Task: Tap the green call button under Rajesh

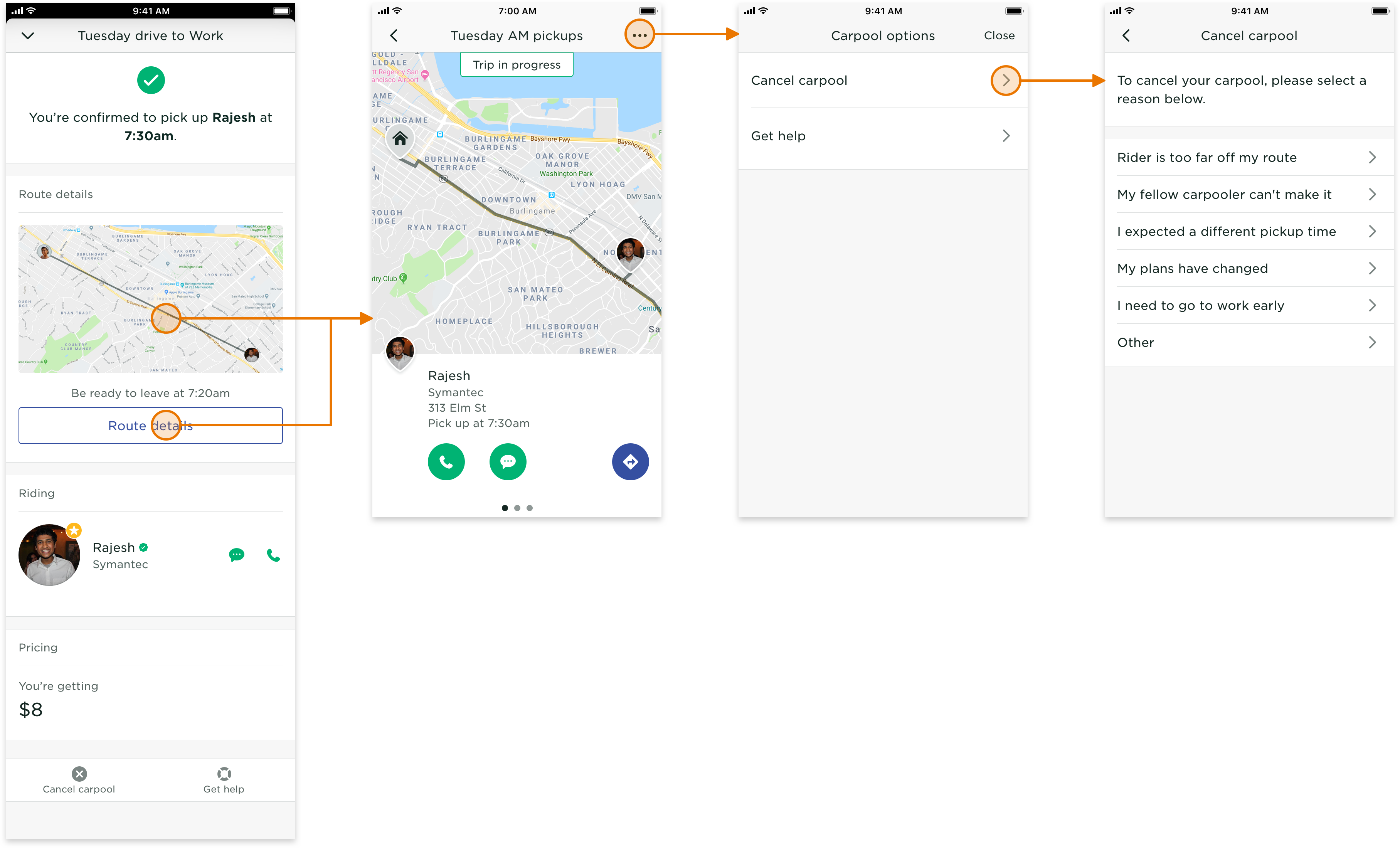Action: click(446, 462)
